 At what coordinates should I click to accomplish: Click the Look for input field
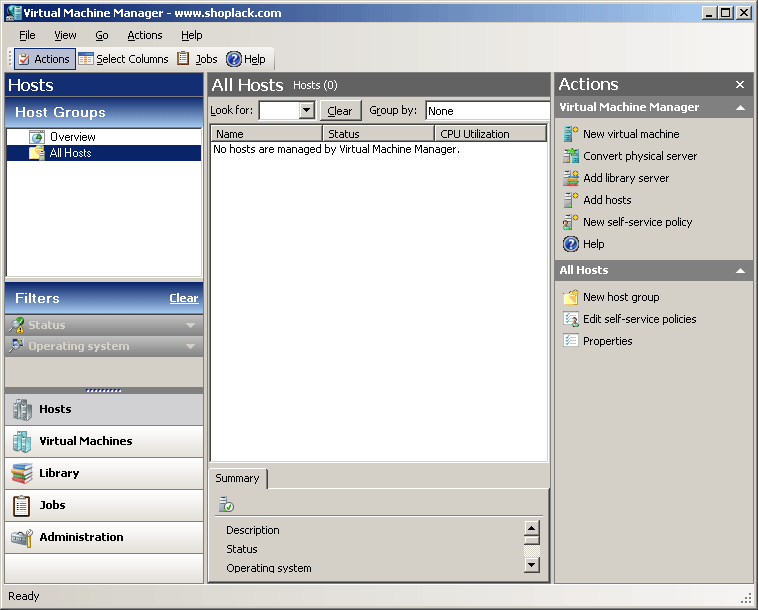coord(279,110)
